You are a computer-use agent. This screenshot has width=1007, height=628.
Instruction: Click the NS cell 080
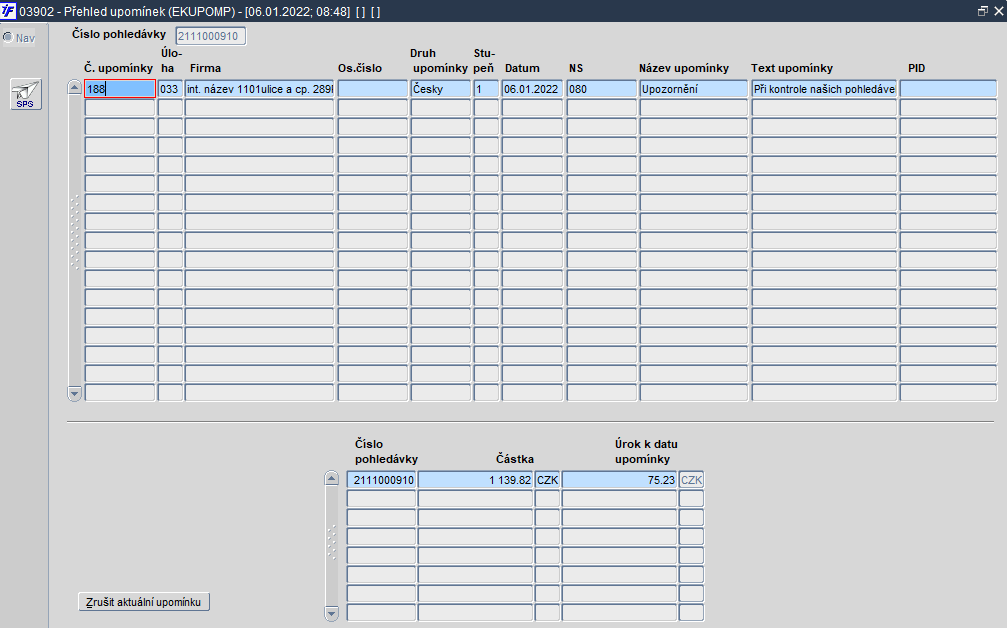pos(601,89)
